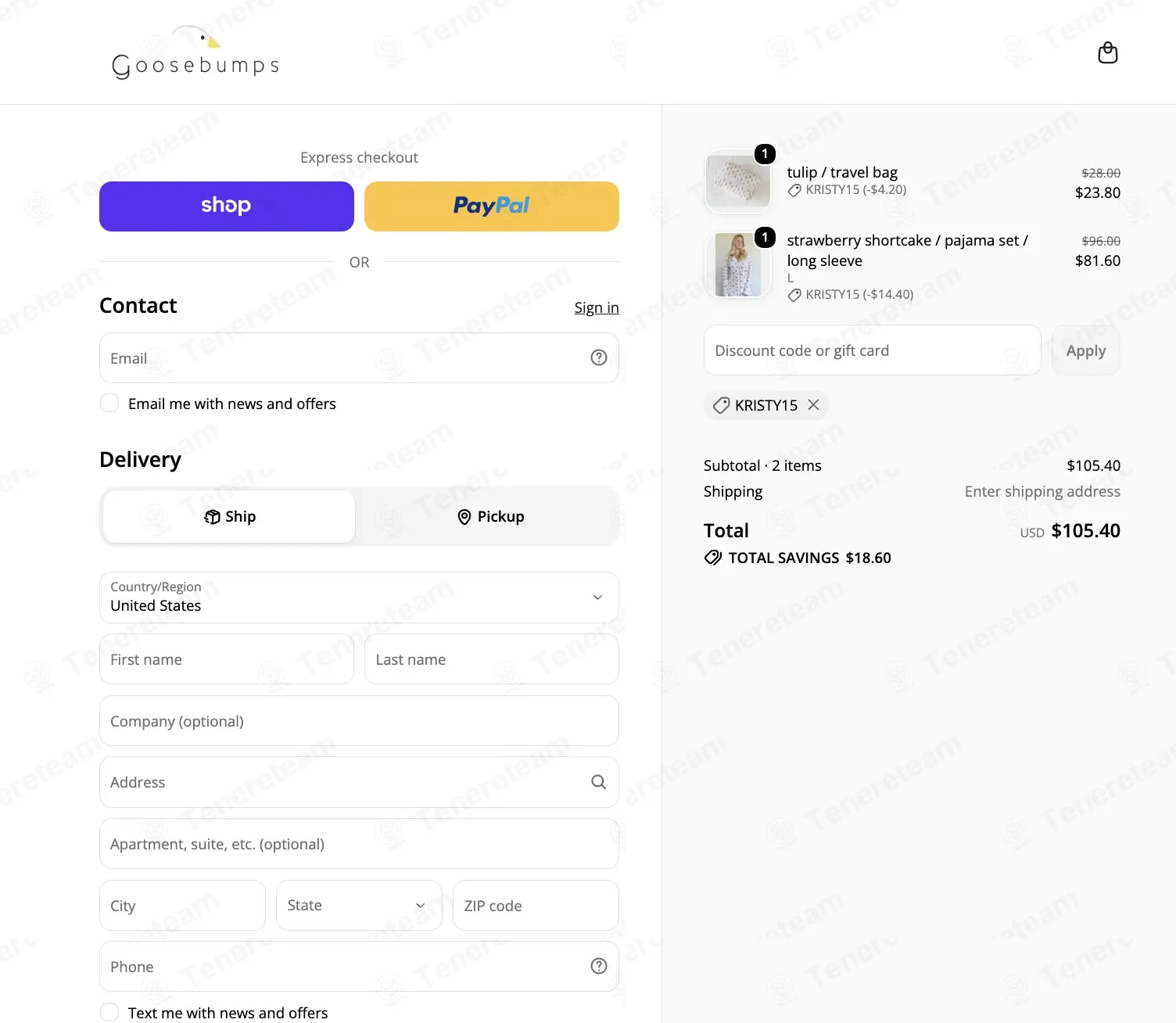Screen dimensions: 1176x1023
Task: Click the total savings tag icon
Action: coord(712,558)
